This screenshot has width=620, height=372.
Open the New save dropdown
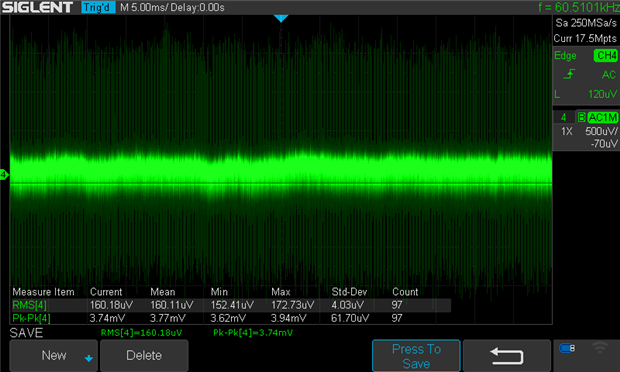tap(53, 355)
